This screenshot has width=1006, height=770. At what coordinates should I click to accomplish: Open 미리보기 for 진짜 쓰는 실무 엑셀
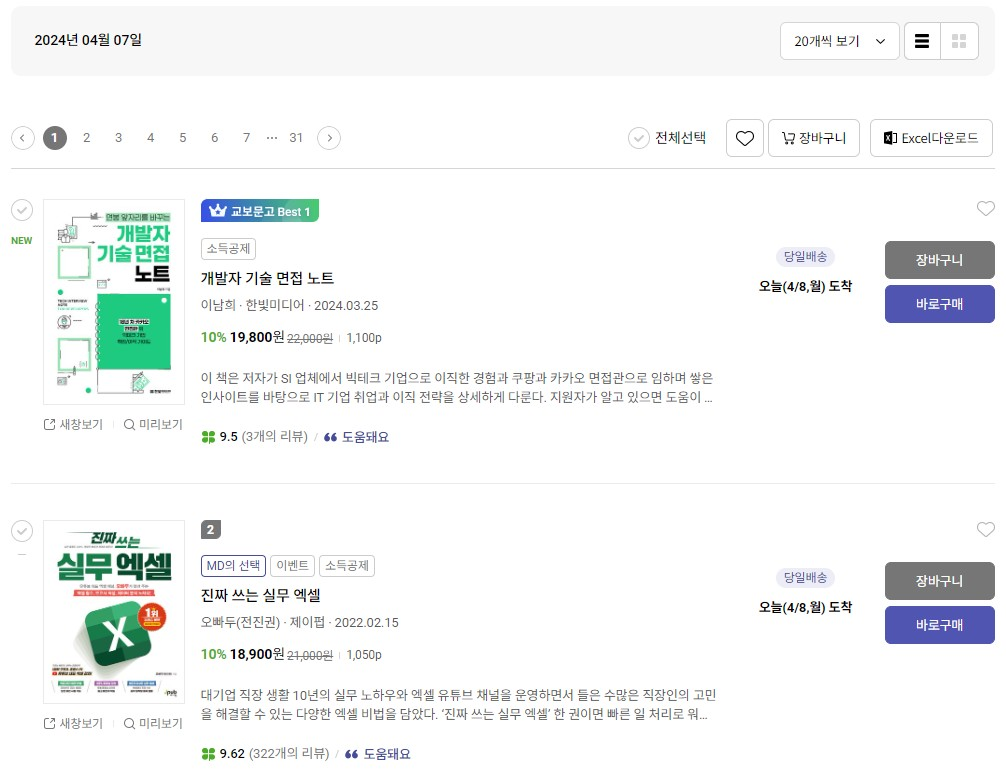153,723
